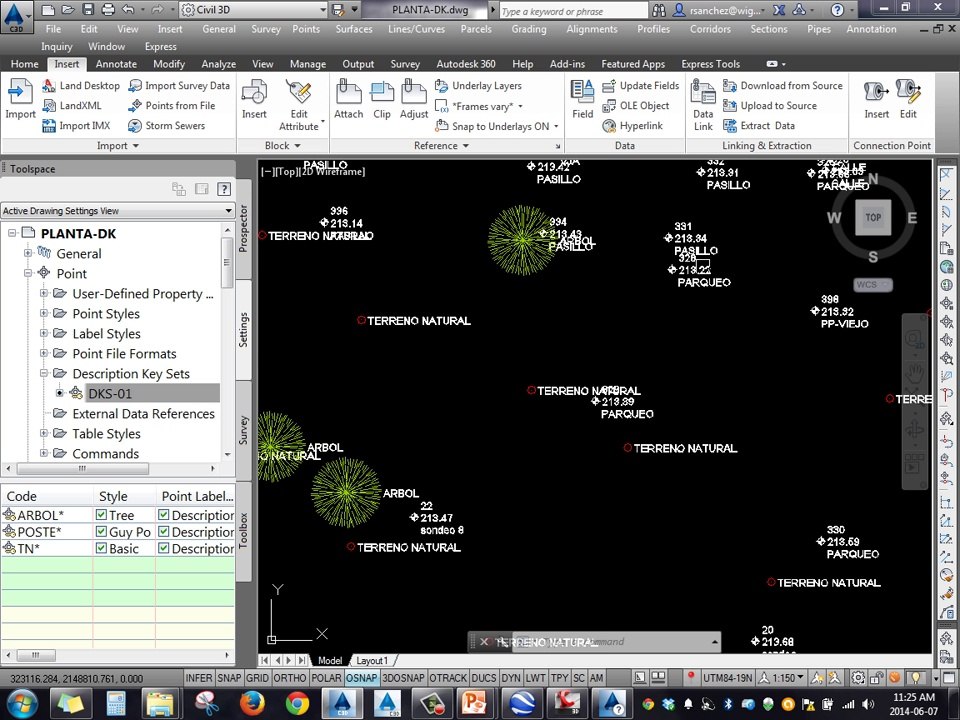Select Import IMX tool
Viewport: 960px width, 720px height.
click(76, 126)
